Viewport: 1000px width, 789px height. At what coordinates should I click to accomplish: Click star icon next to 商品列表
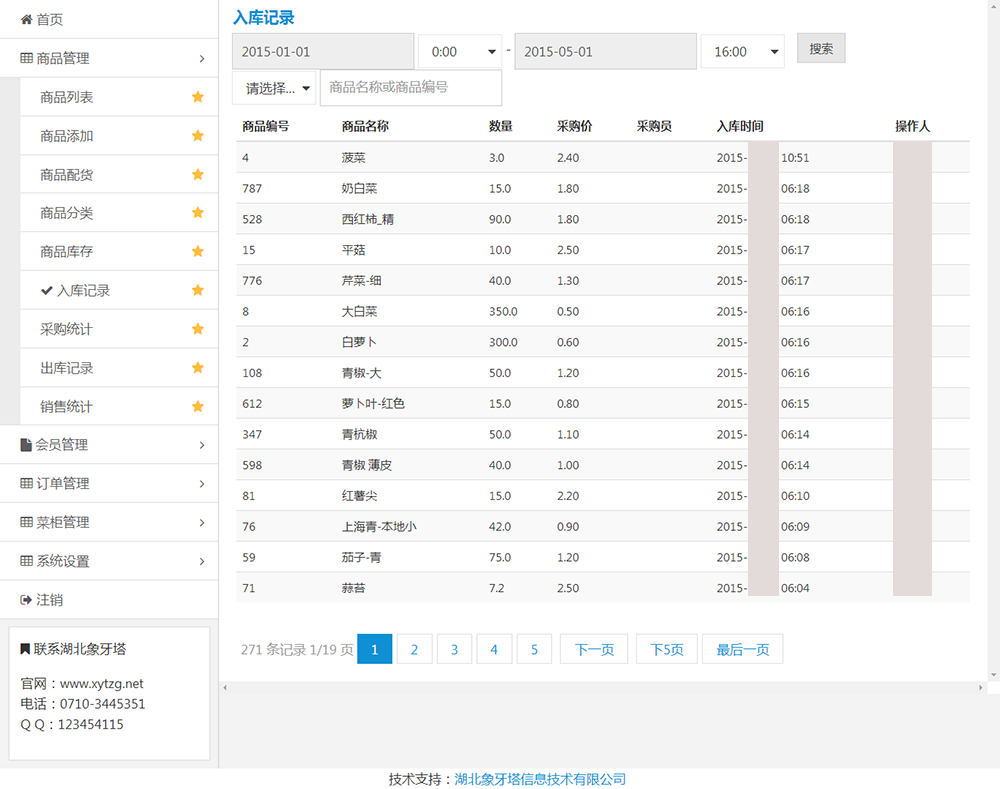198,97
